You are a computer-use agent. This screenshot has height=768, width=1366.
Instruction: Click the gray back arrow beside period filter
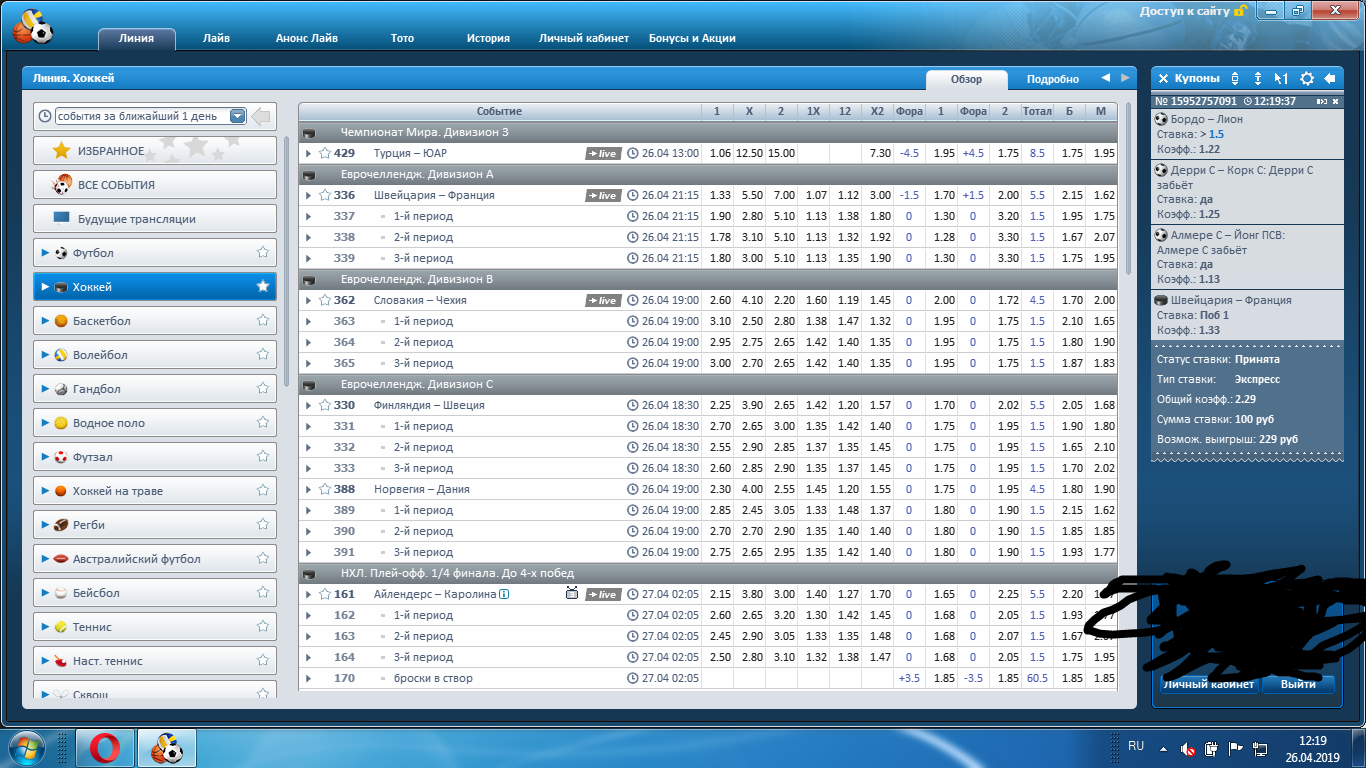262,116
